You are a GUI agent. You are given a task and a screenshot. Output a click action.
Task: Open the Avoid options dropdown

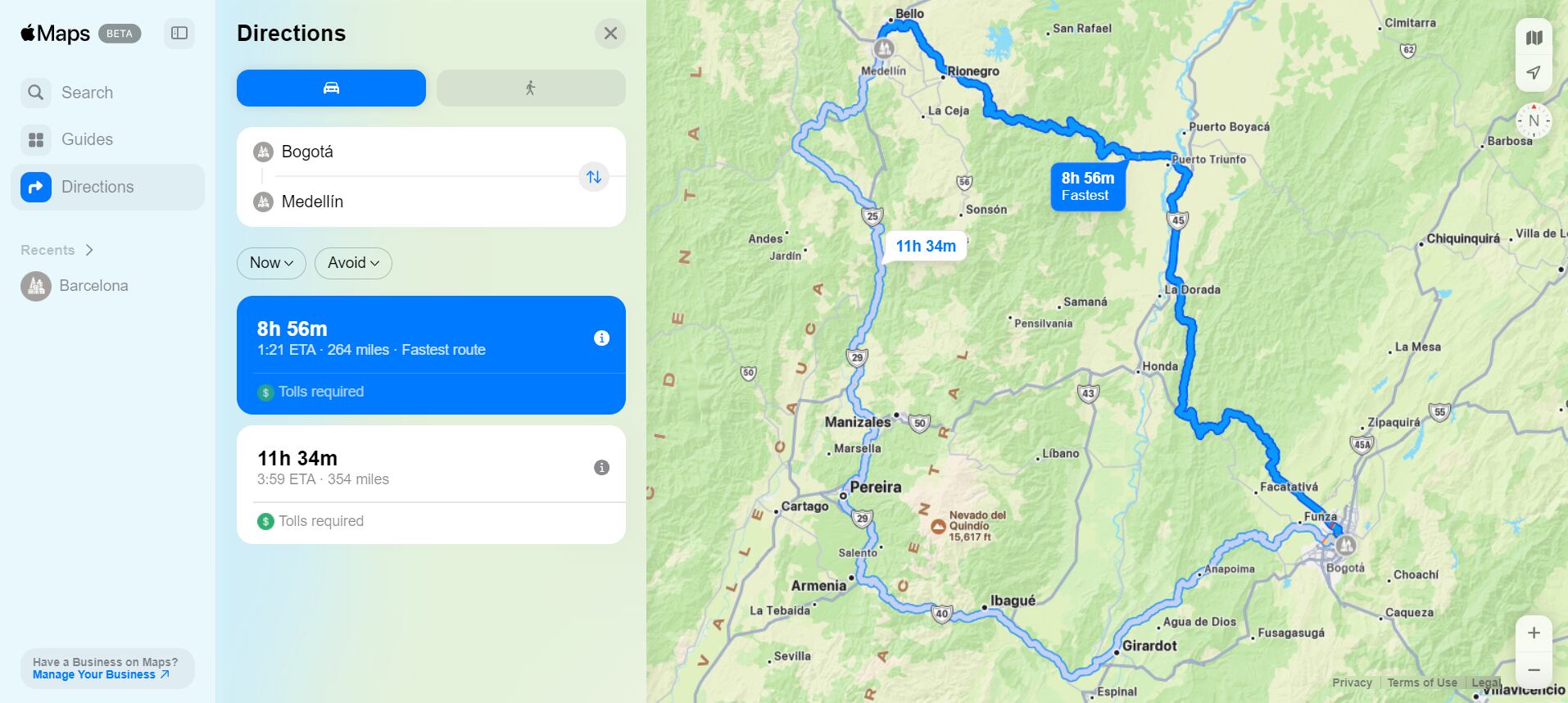[x=353, y=263]
